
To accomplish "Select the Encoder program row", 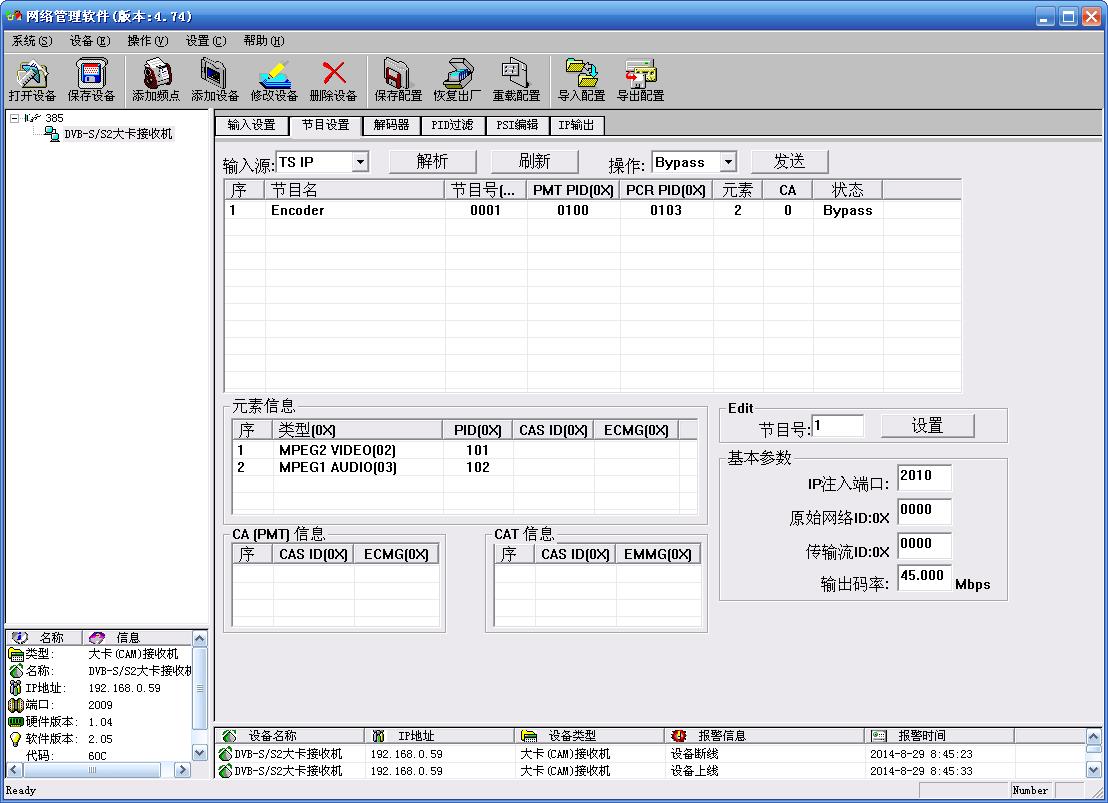I will [x=592, y=211].
